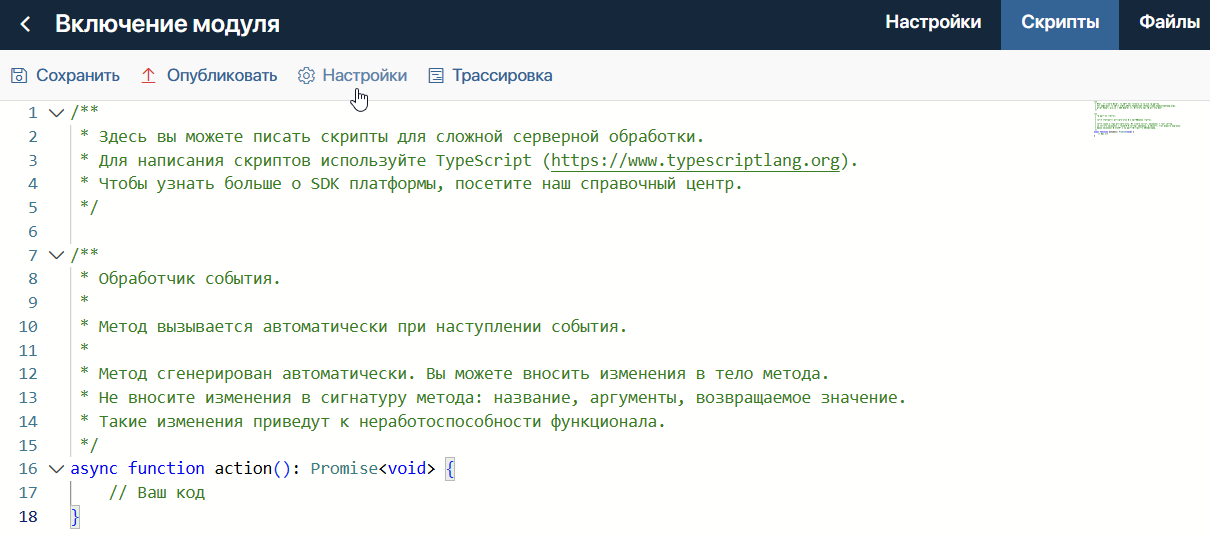Click 'Promise<void>' return type text
The width and height of the screenshot is (1210, 538).
(x=373, y=469)
